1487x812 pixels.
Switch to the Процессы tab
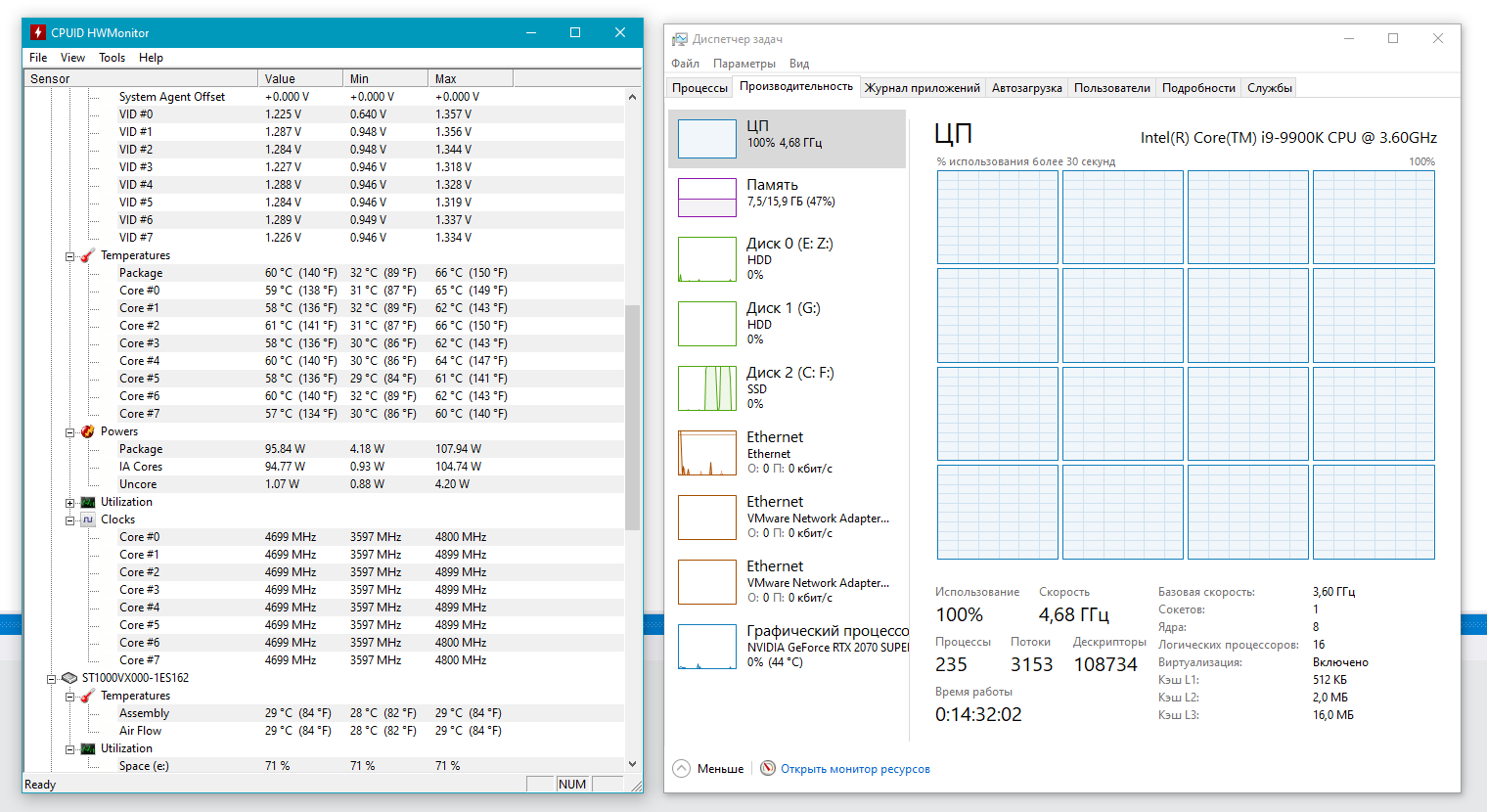(699, 88)
